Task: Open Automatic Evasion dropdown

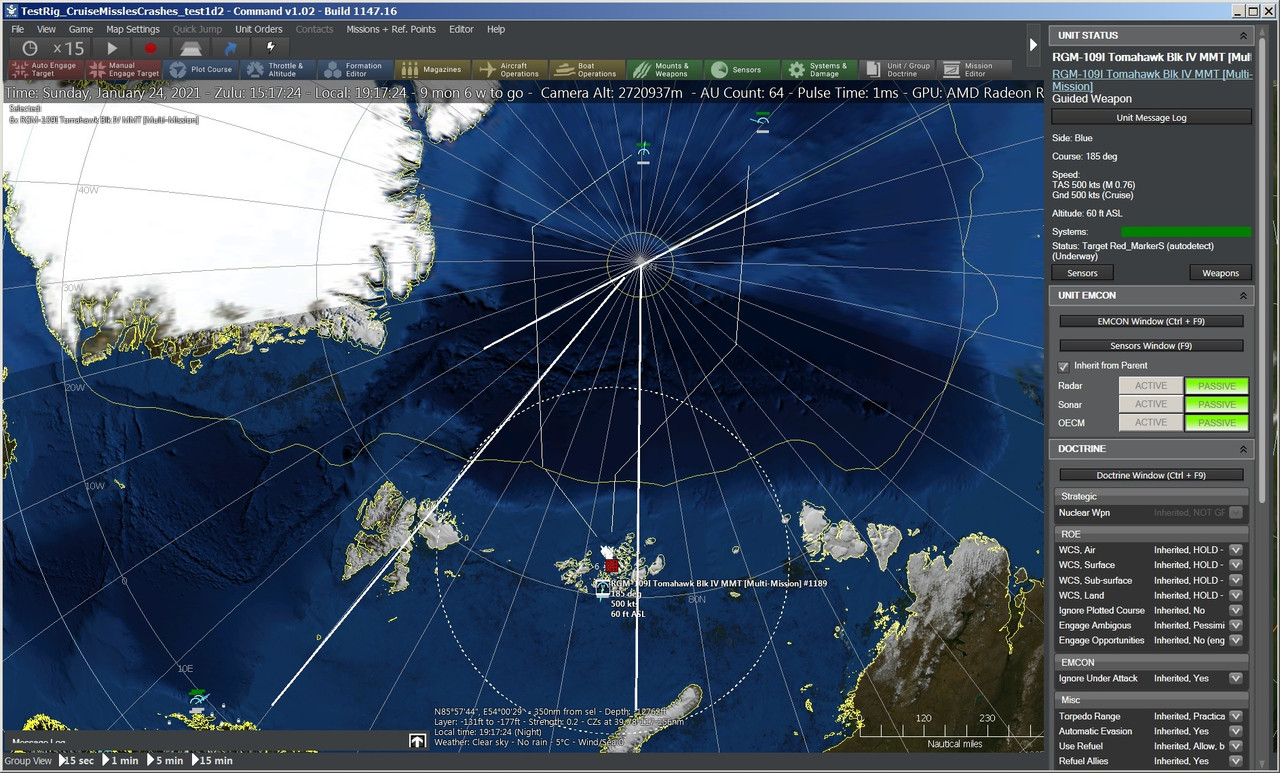Action: point(1236,731)
